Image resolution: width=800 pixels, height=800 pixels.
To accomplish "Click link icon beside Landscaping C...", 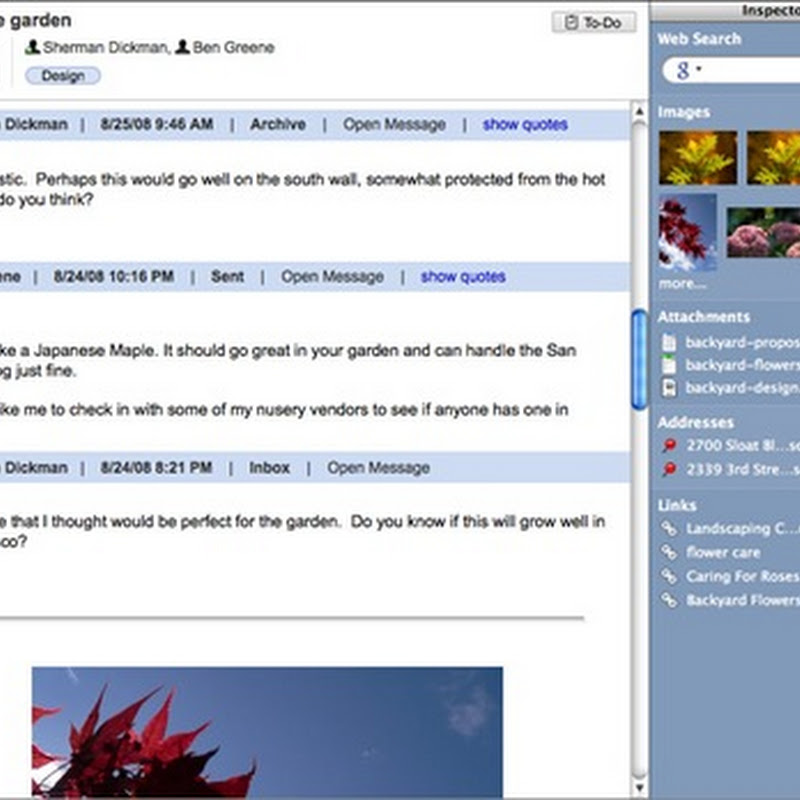I will pos(669,528).
